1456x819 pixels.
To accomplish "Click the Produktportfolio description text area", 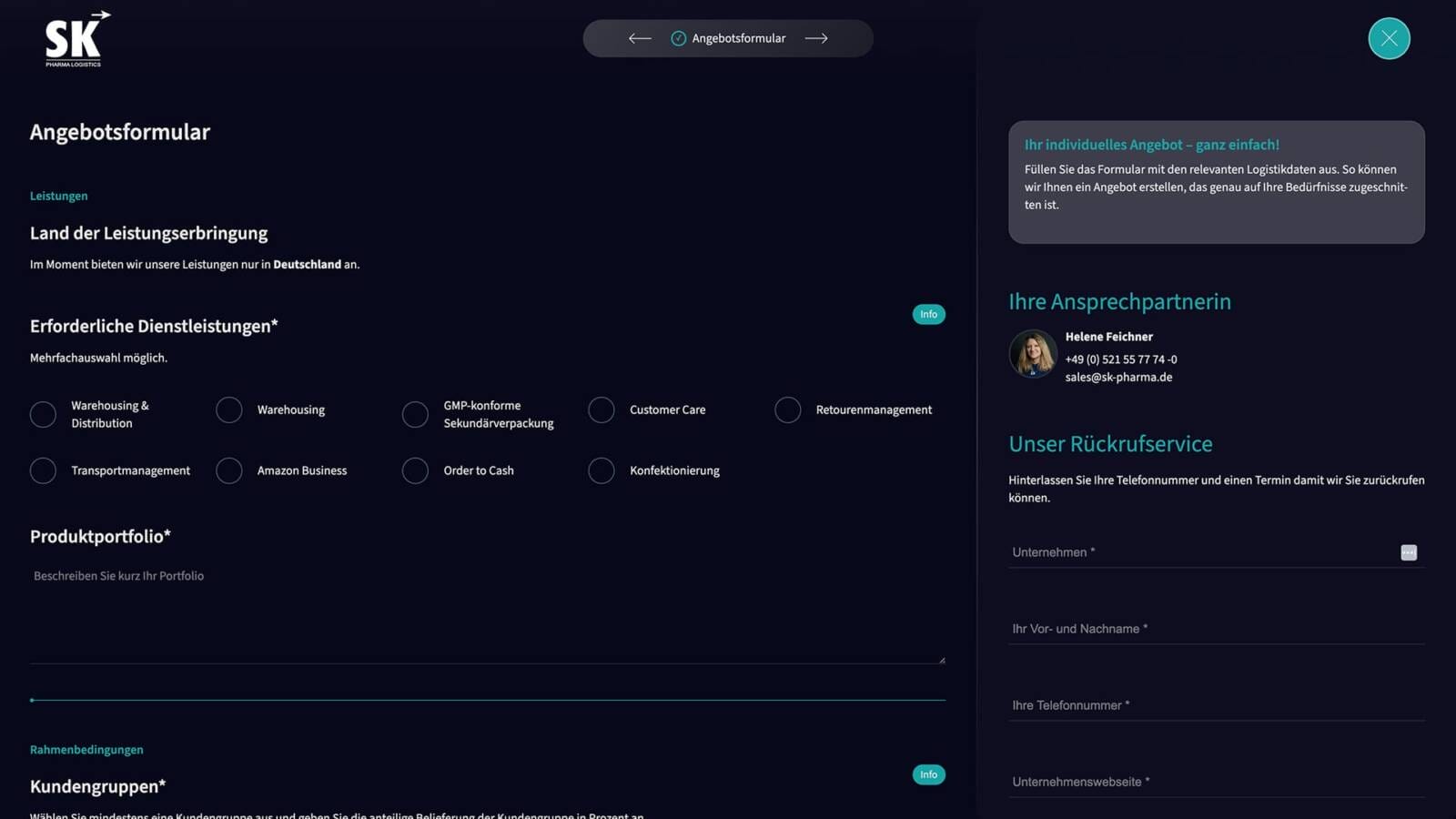I will click(487, 614).
